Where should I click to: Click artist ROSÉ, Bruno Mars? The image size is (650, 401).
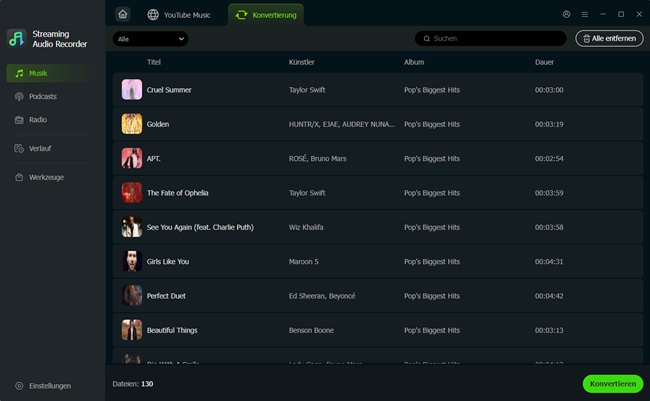click(x=318, y=158)
